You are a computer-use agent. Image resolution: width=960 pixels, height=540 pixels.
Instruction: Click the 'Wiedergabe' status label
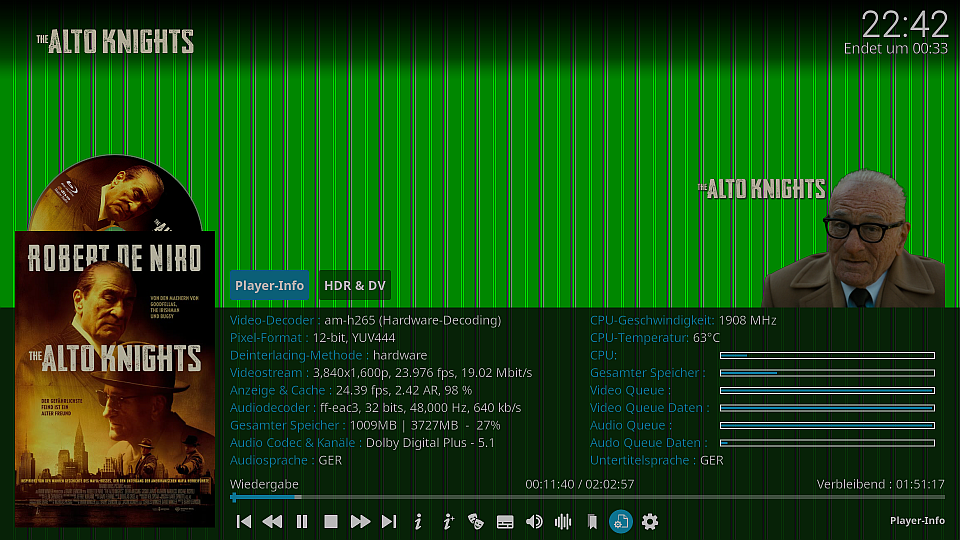point(264,484)
